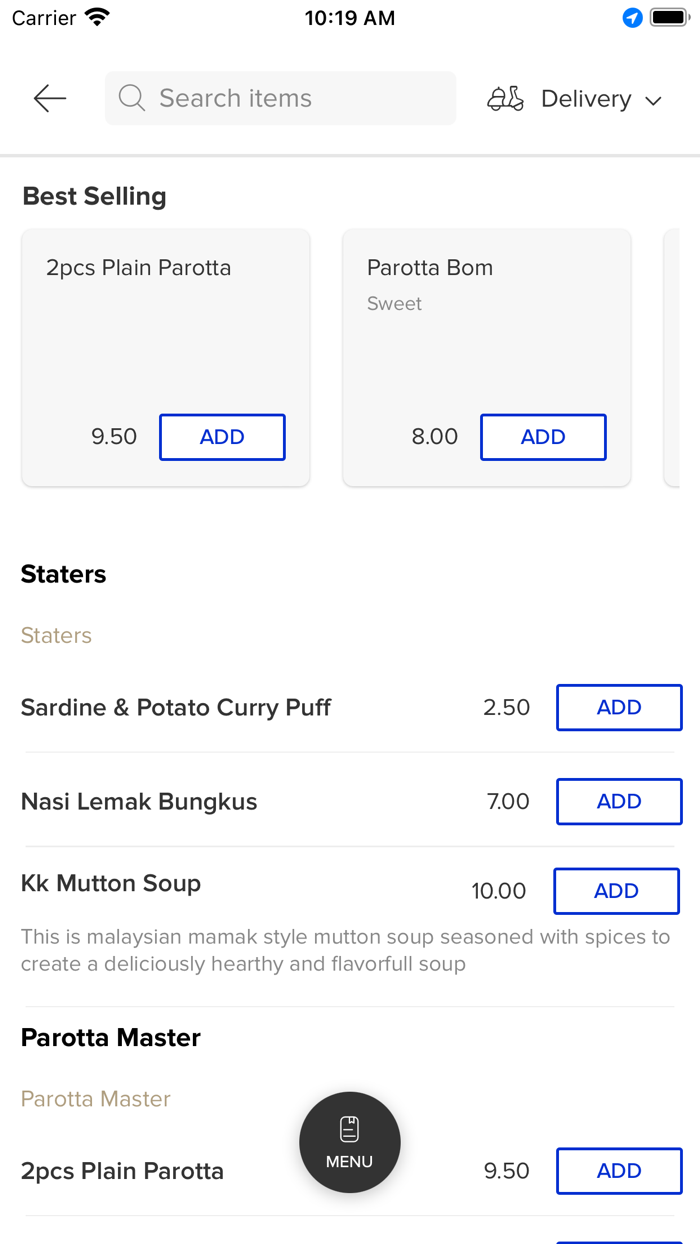Tap the back arrow icon

pyautogui.click(x=48, y=98)
